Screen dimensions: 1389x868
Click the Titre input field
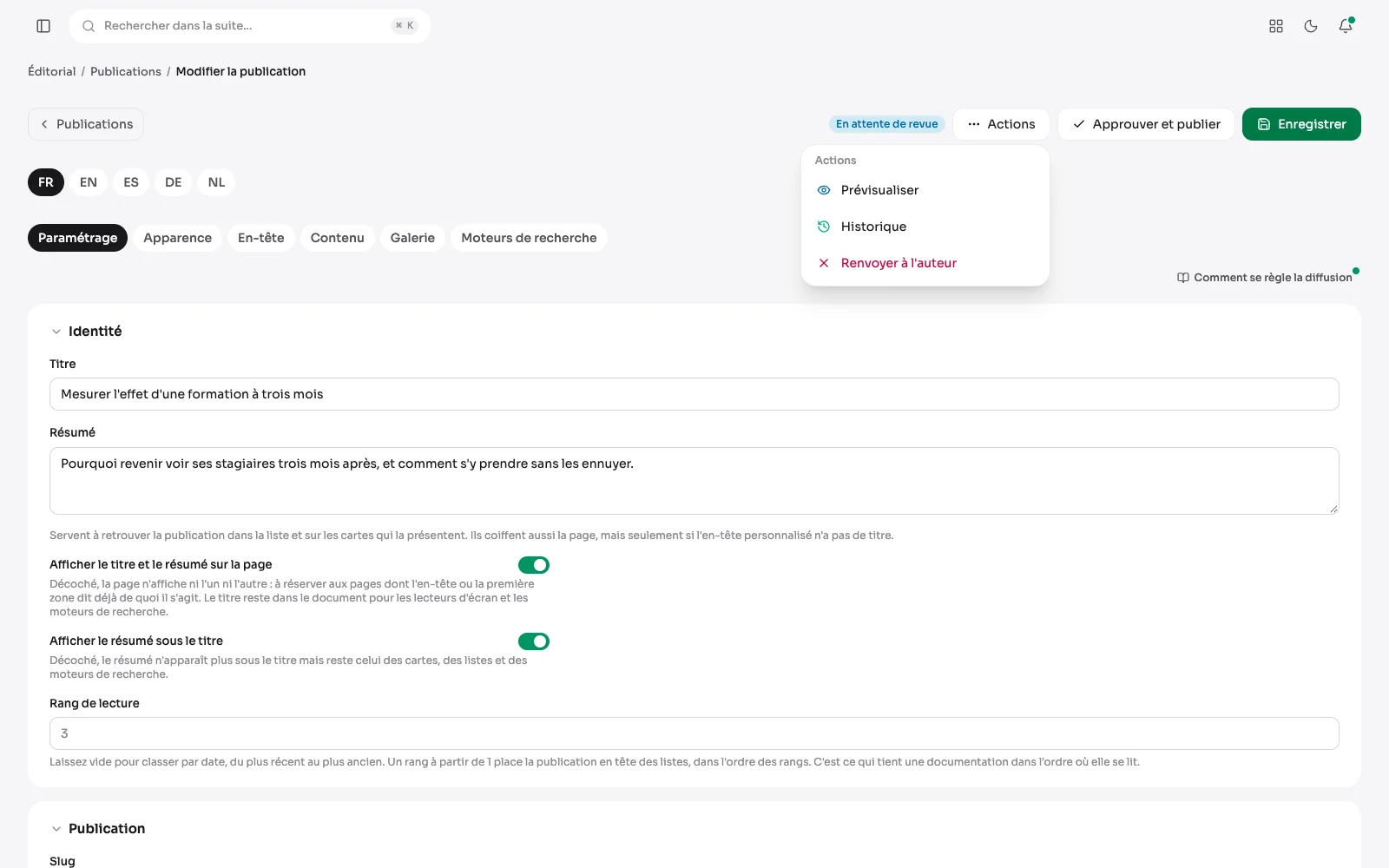[x=694, y=394]
